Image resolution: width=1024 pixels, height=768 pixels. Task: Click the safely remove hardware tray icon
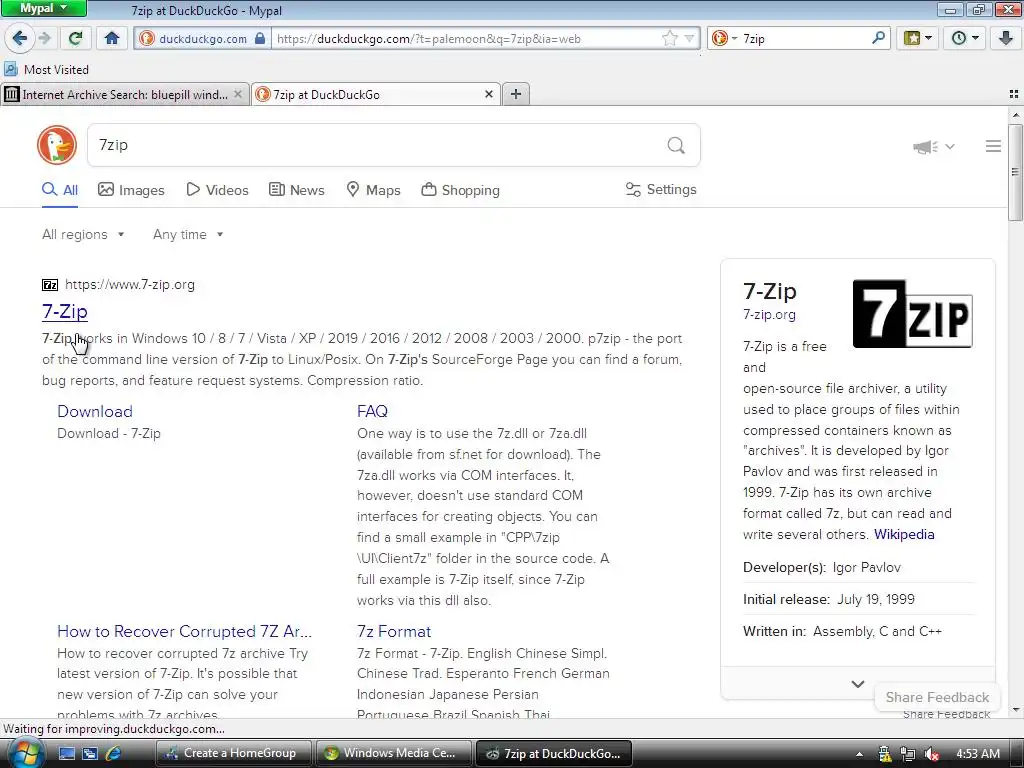pyautogui.click(x=885, y=754)
